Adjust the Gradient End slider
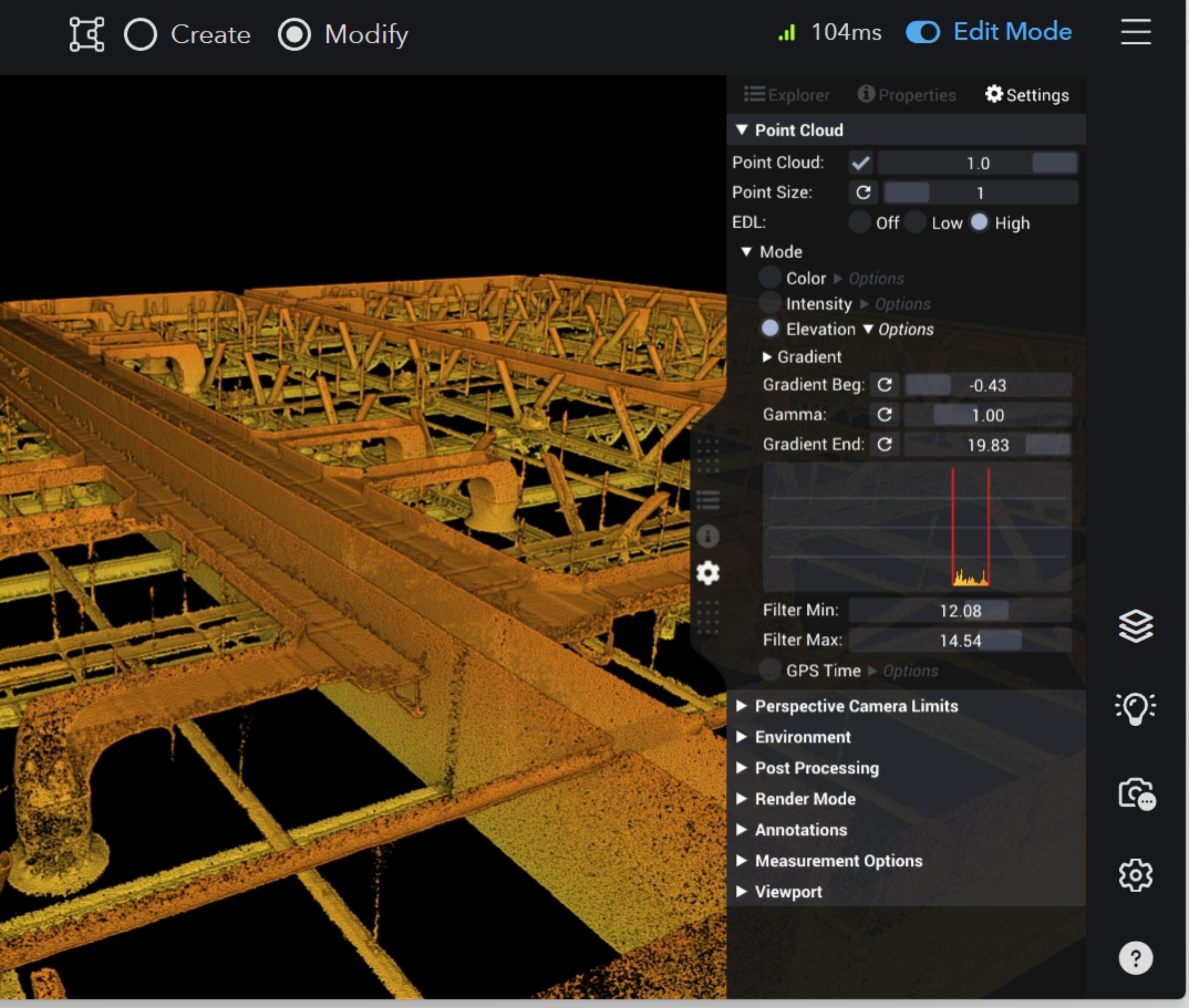The width and height of the screenshot is (1189, 1008). click(987, 445)
